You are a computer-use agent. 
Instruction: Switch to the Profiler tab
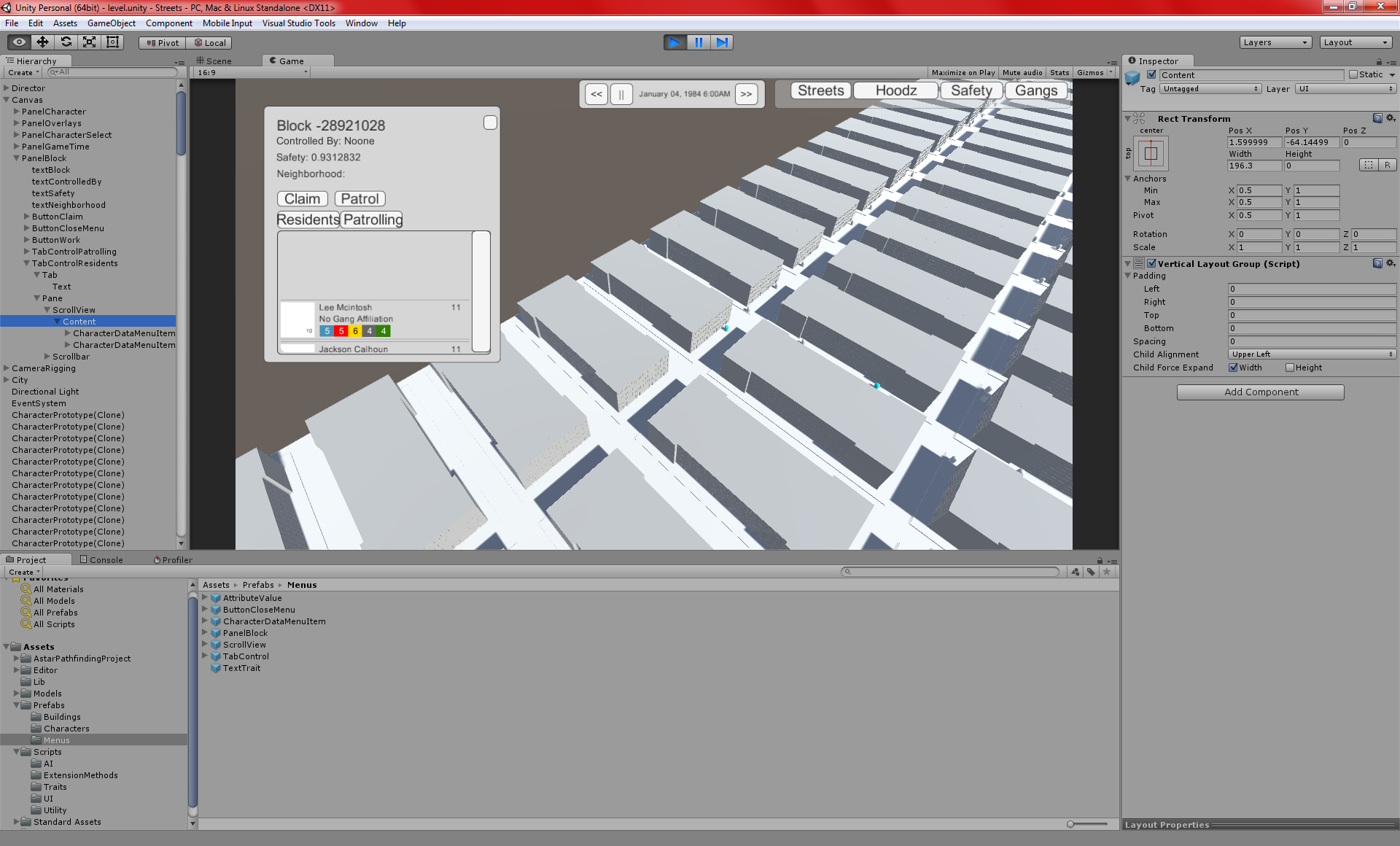tap(174, 560)
